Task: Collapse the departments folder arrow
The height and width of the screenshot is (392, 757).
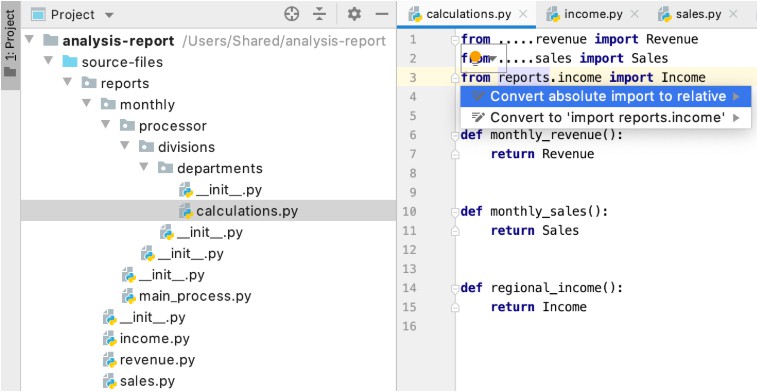Action: point(144,167)
